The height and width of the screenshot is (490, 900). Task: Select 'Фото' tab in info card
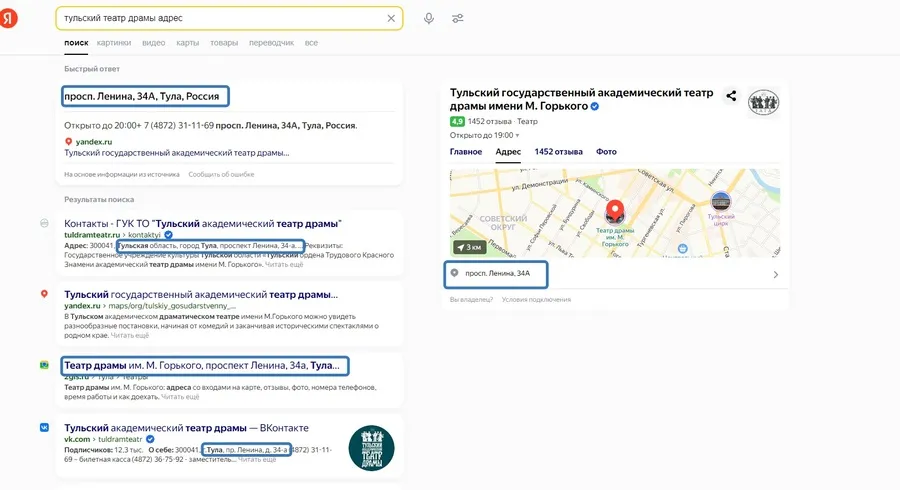click(606, 151)
